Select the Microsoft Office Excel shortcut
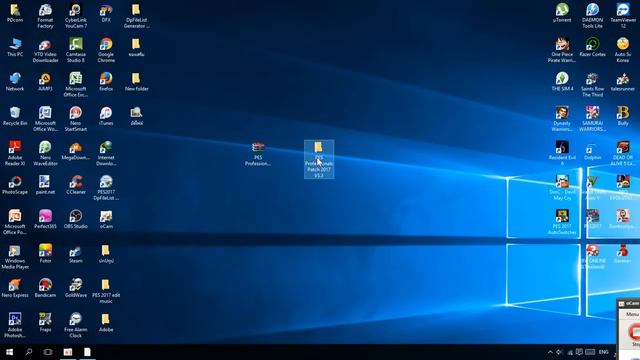640x360 pixels. tap(76, 85)
